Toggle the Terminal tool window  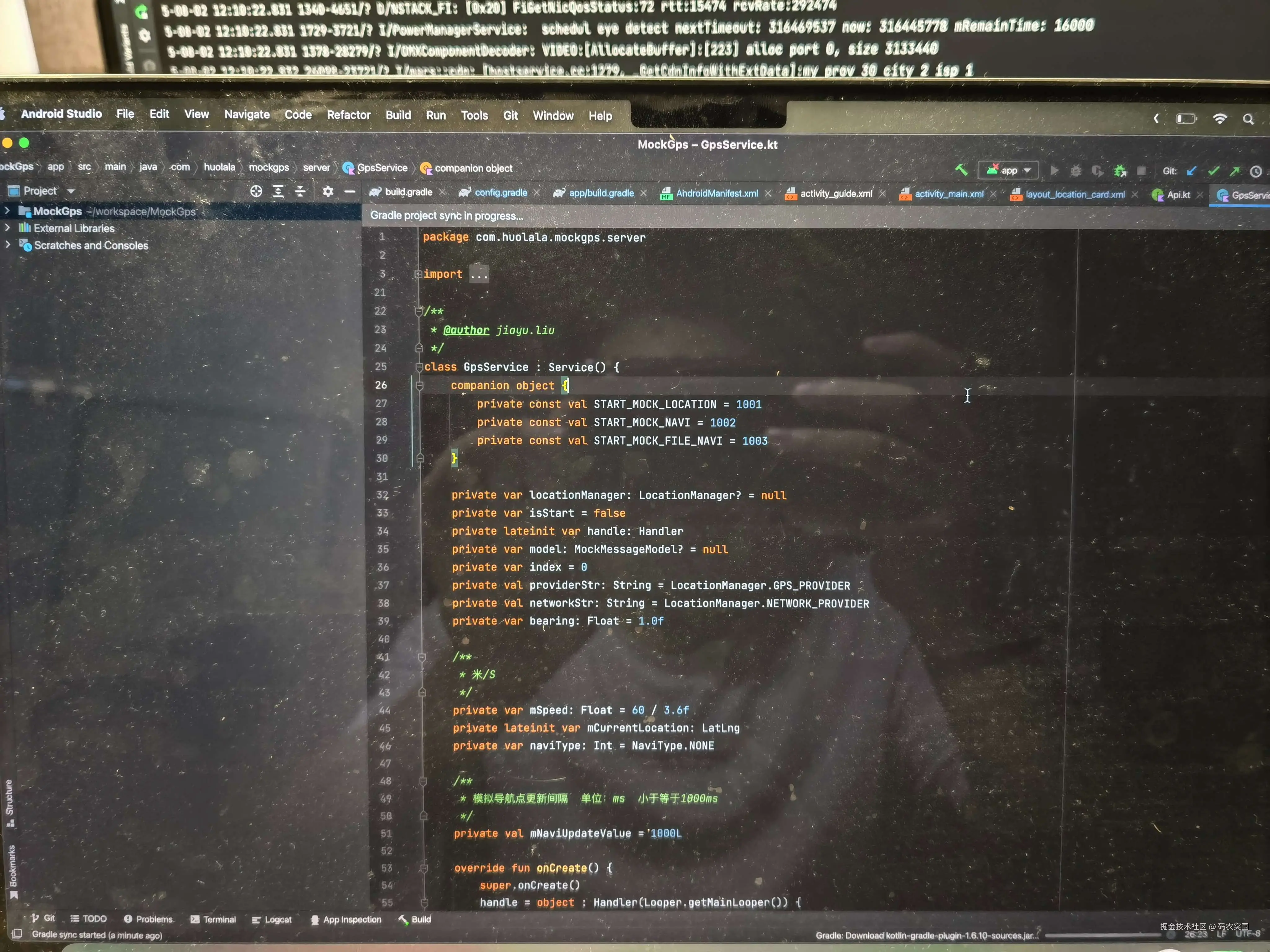tap(213, 919)
